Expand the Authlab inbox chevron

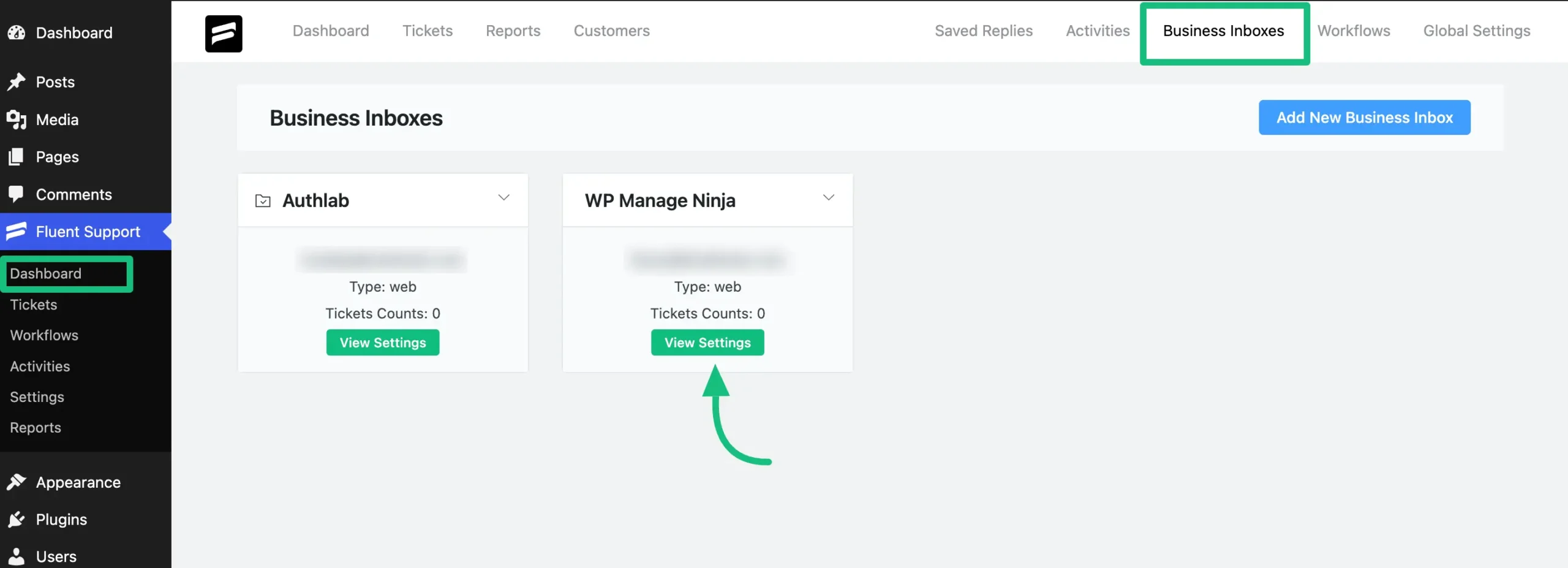pos(503,197)
